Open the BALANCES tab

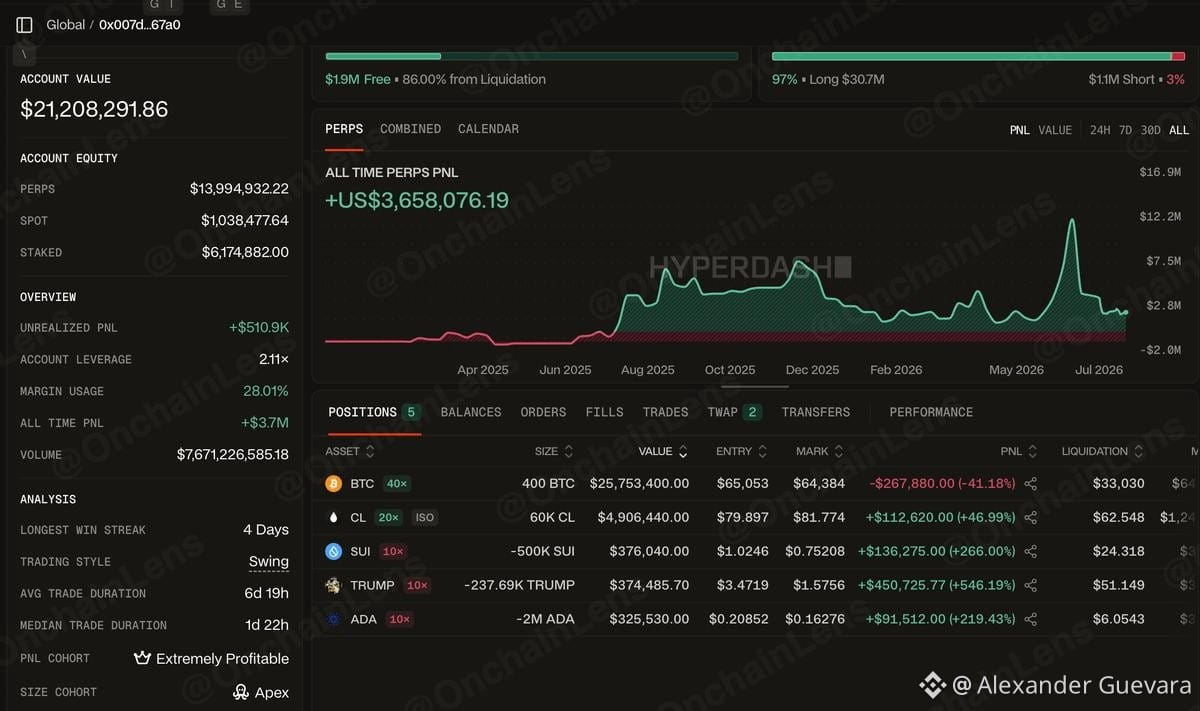point(471,412)
